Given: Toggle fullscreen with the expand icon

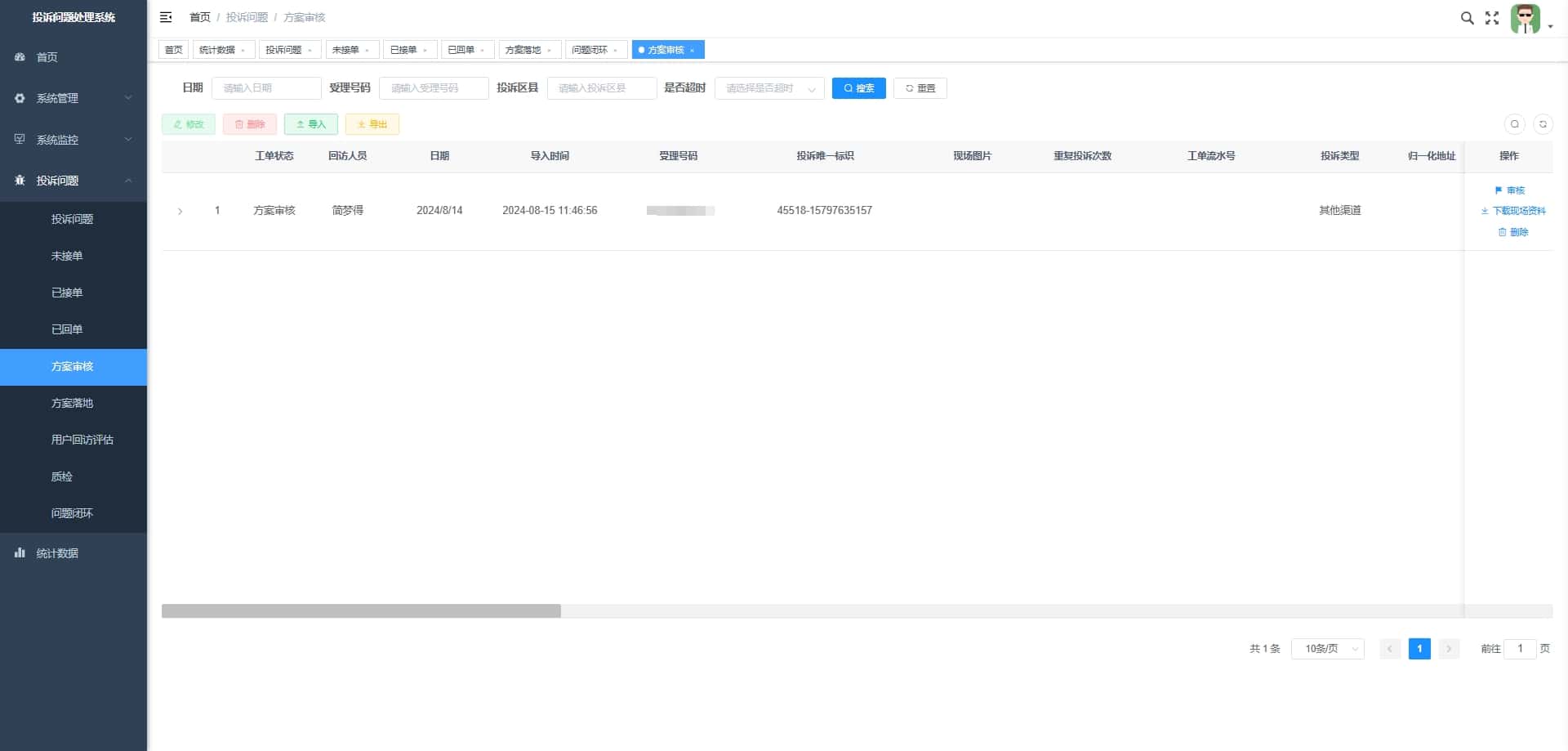Looking at the screenshot, I should (1492, 18).
